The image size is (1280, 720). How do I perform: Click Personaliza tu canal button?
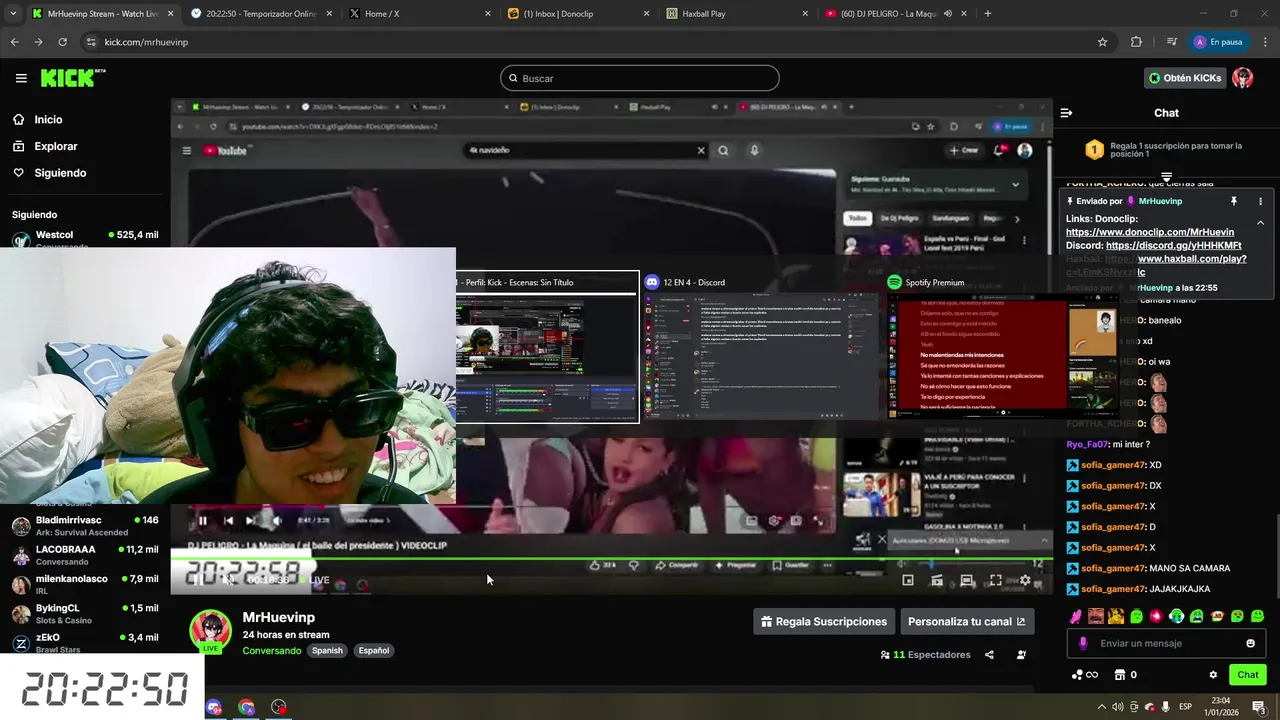(967, 621)
